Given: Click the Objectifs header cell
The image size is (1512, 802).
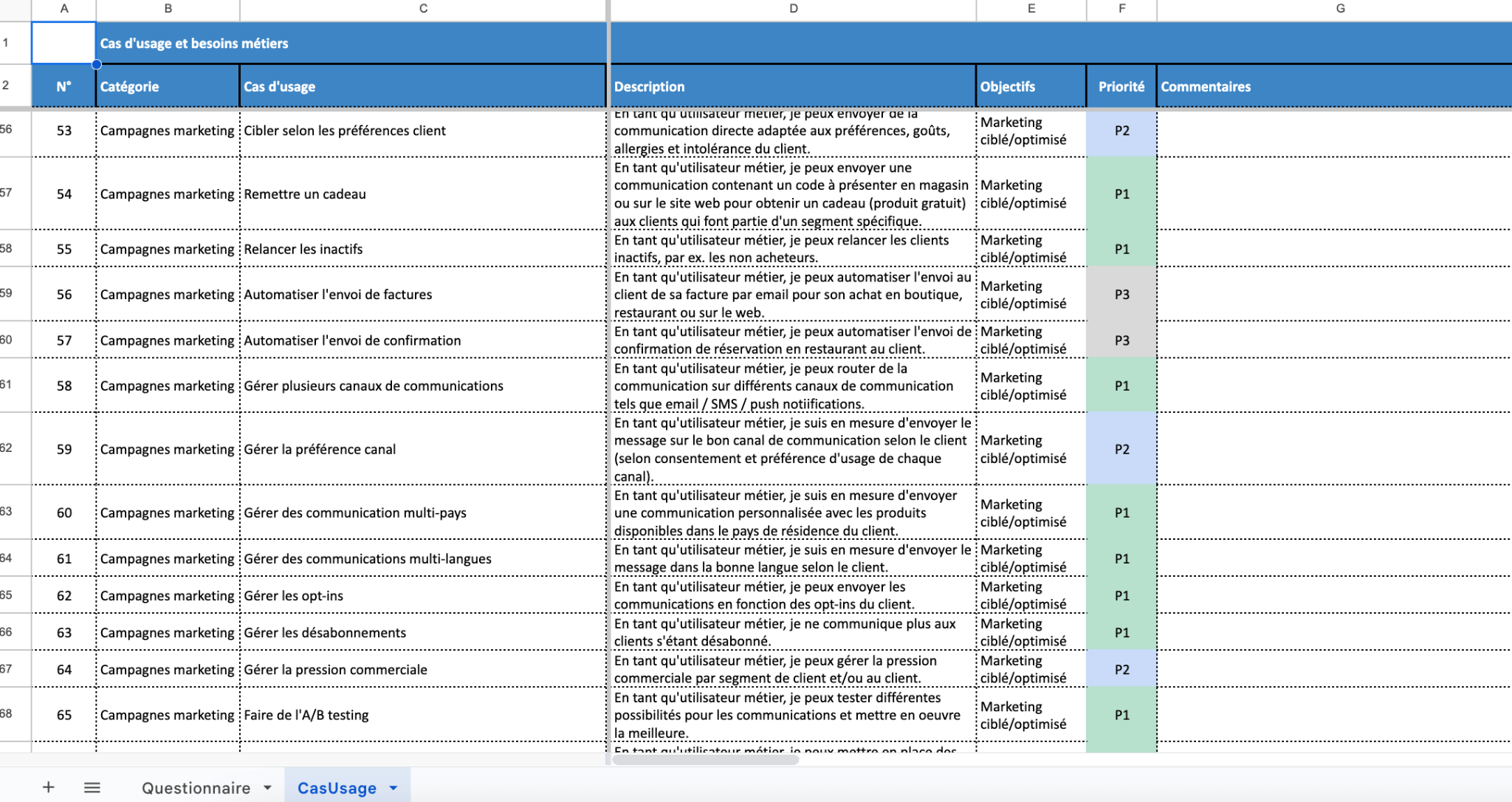Looking at the screenshot, I should click(x=1031, y=86).
